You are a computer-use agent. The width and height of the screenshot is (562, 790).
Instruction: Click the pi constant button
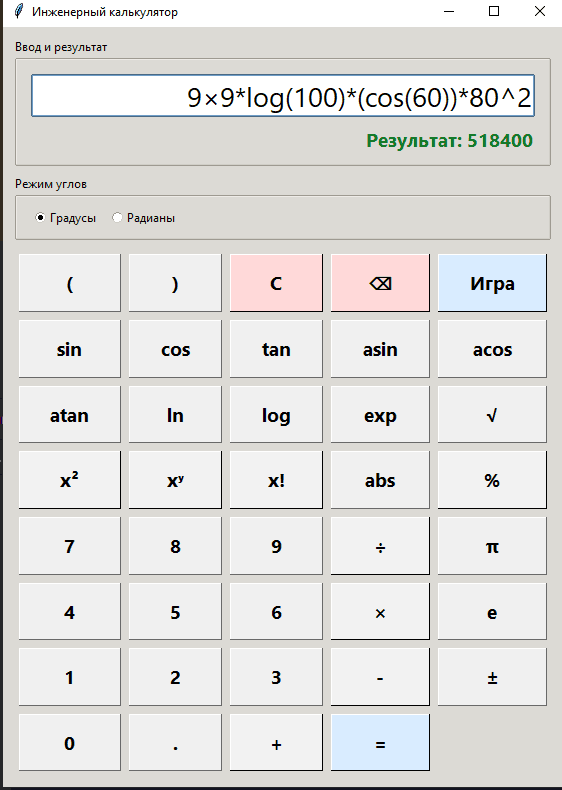tap(492, 546)
